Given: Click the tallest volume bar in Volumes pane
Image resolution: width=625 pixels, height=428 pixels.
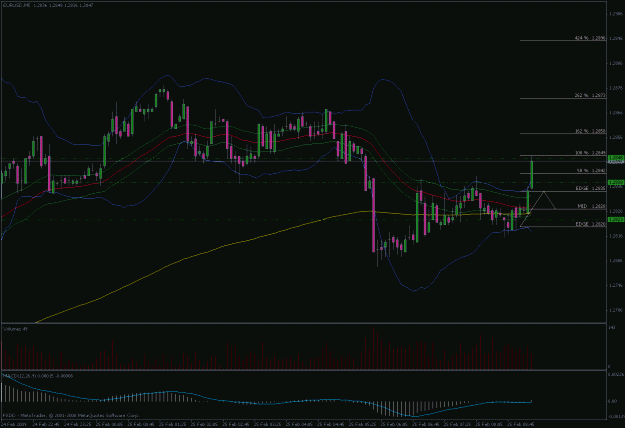Looking at the screenshot, I should [373, 348].
